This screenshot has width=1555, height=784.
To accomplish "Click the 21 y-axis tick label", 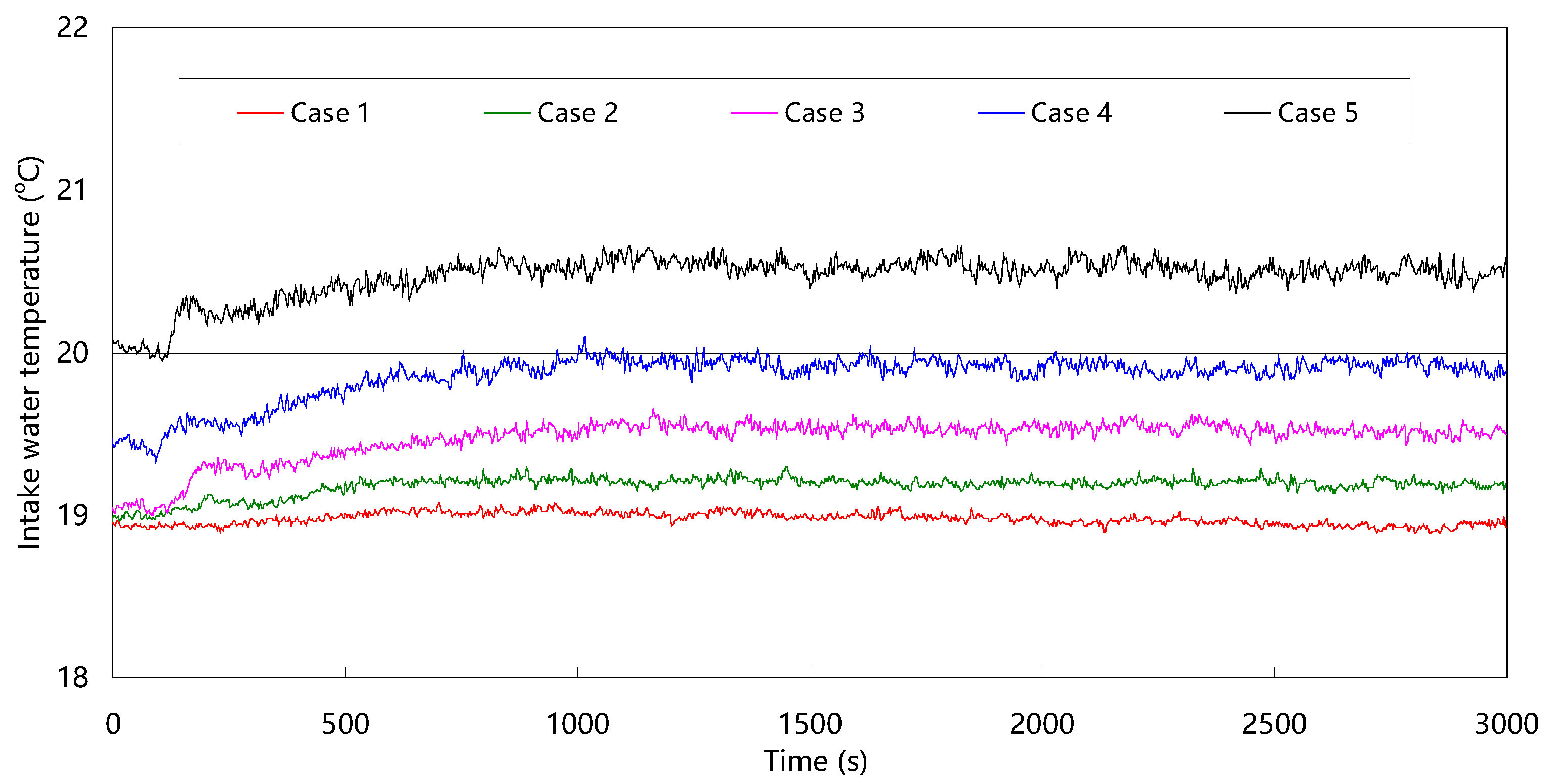I will [72, 190].
